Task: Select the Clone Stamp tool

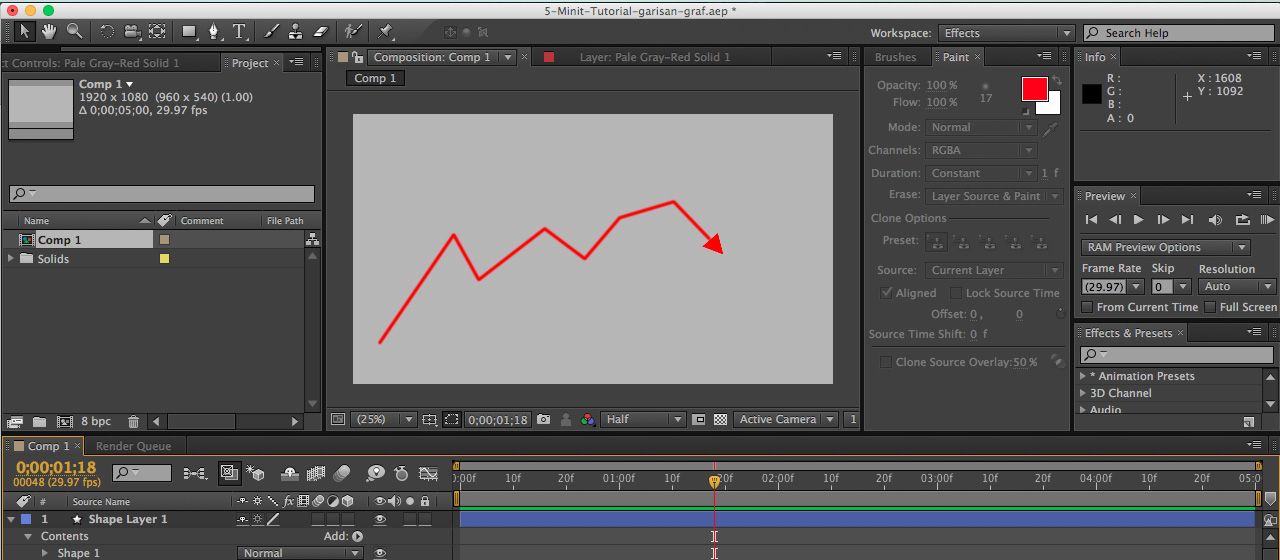Action: click(x=297, y=32)
